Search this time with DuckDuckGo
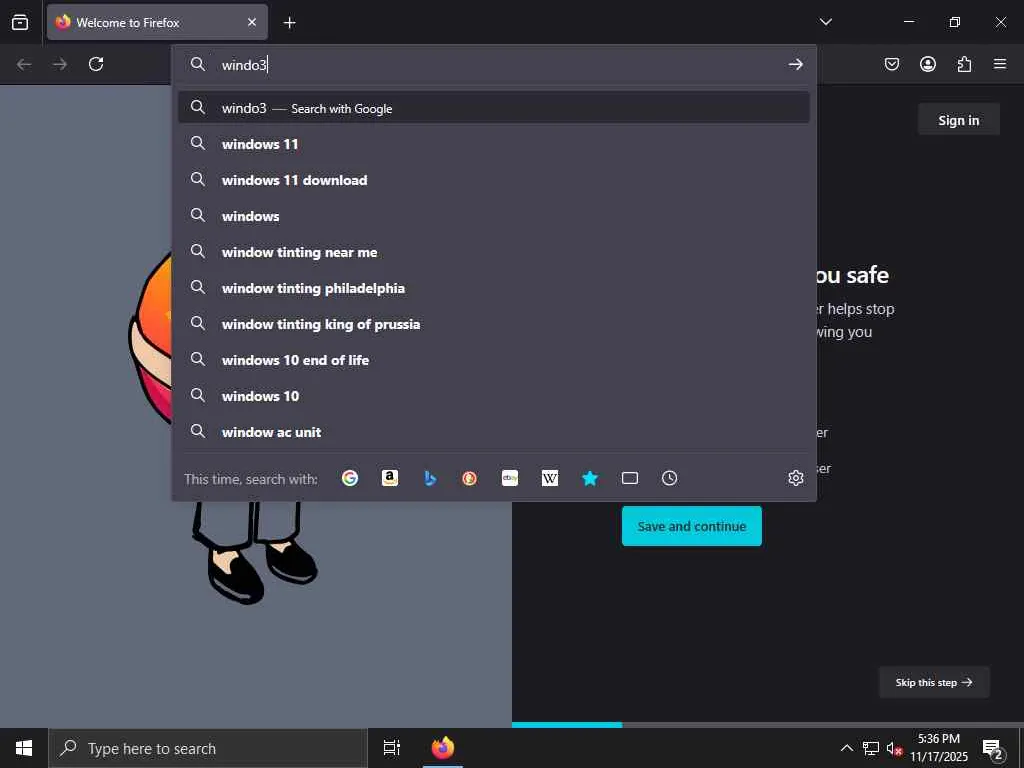The width and height of the screenshot is (1024, 768). pos(470,478)
